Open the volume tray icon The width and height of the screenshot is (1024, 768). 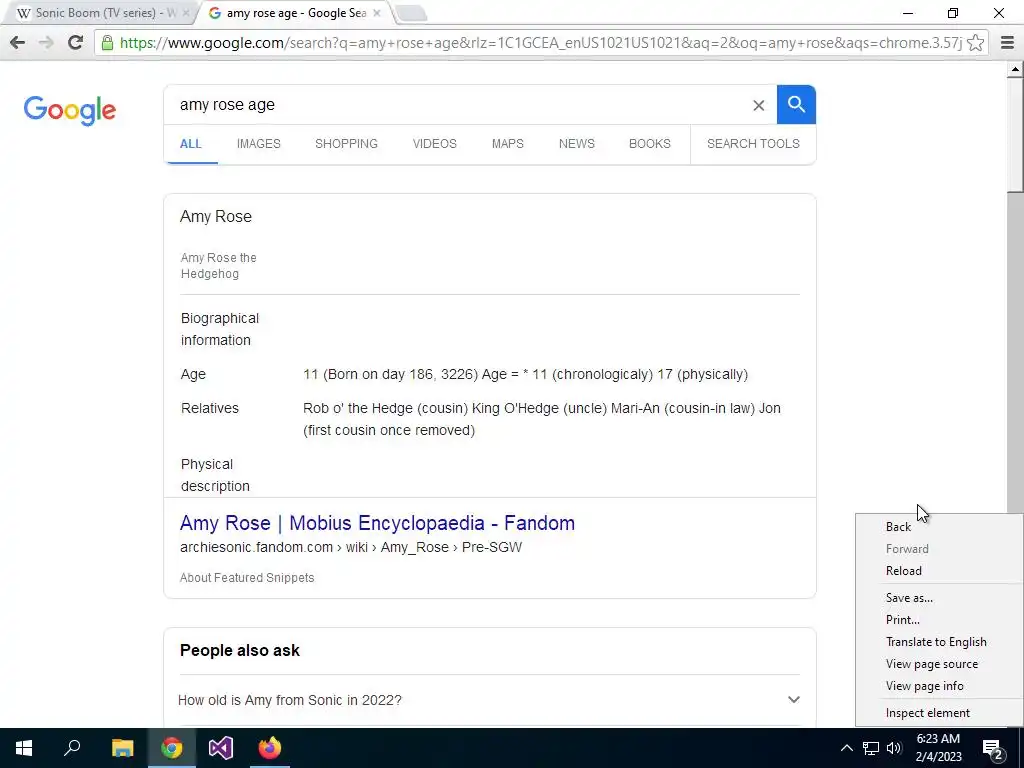point(894,748)
